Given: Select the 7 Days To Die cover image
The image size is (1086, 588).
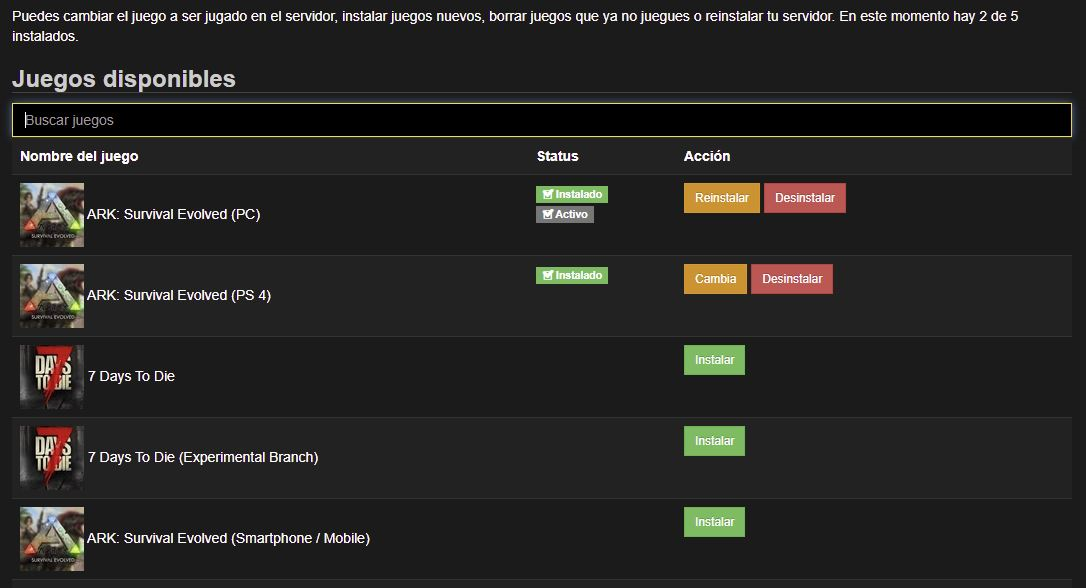Looking at the screenshot, I should tap(52, 377).
